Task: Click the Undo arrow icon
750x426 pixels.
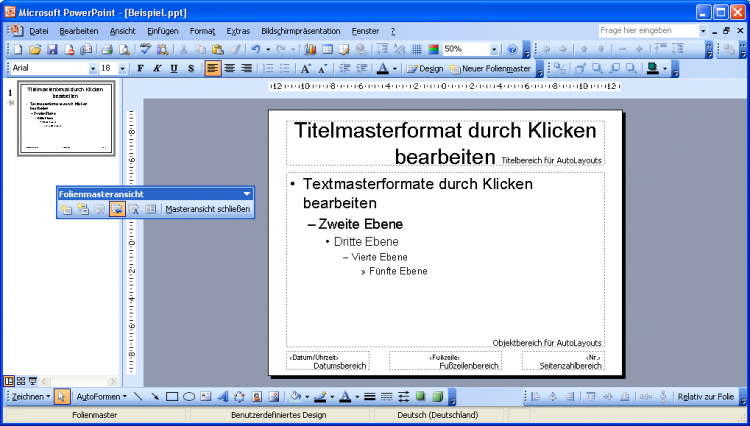Action: coord(257,49)
